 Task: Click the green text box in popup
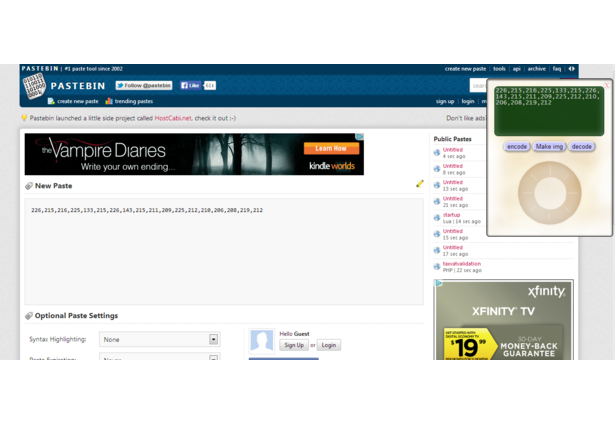click(549, 111)
